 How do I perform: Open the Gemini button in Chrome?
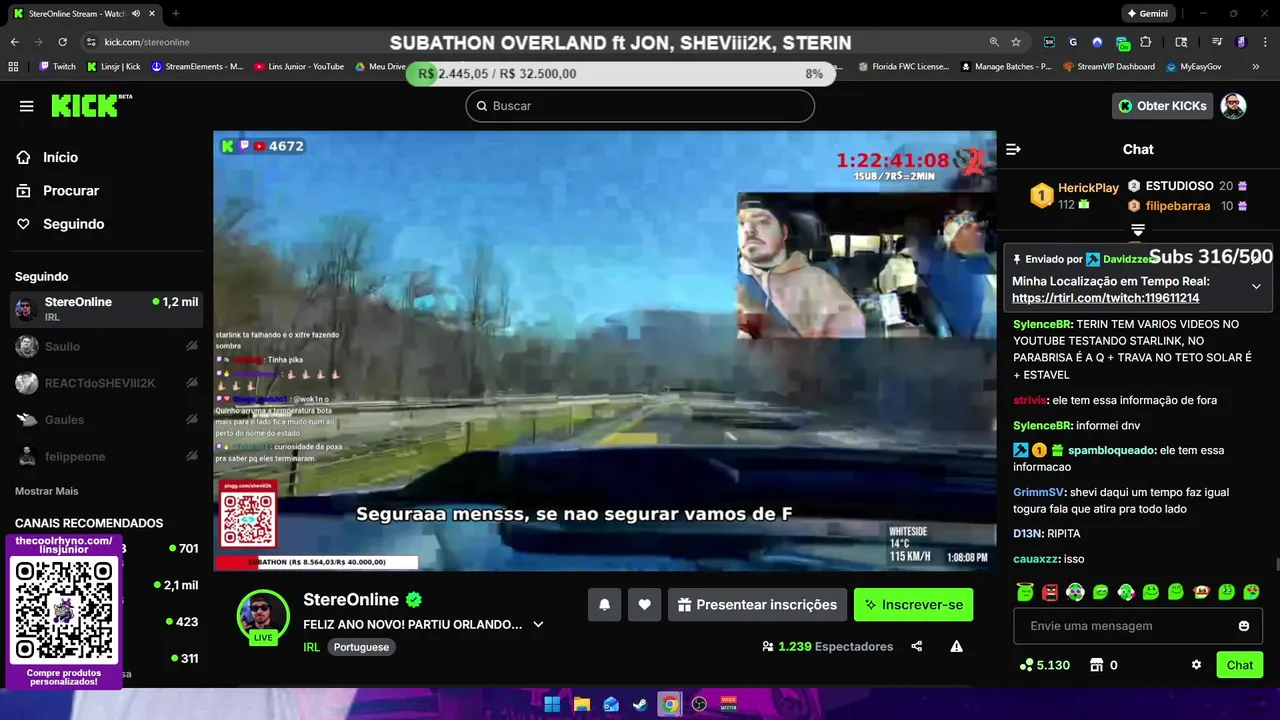tap(1147, 14)
